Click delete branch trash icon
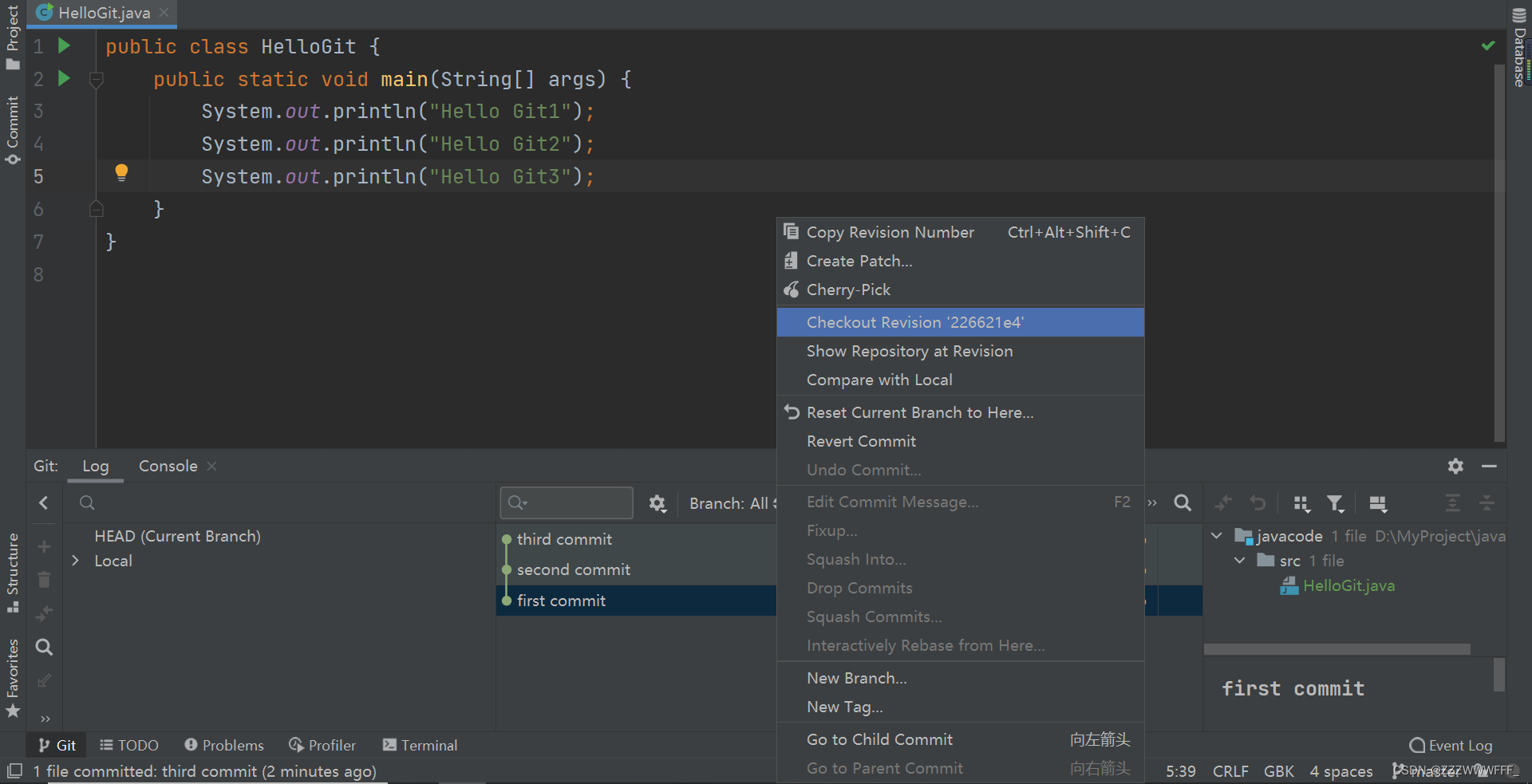 (x=44, y=580)
